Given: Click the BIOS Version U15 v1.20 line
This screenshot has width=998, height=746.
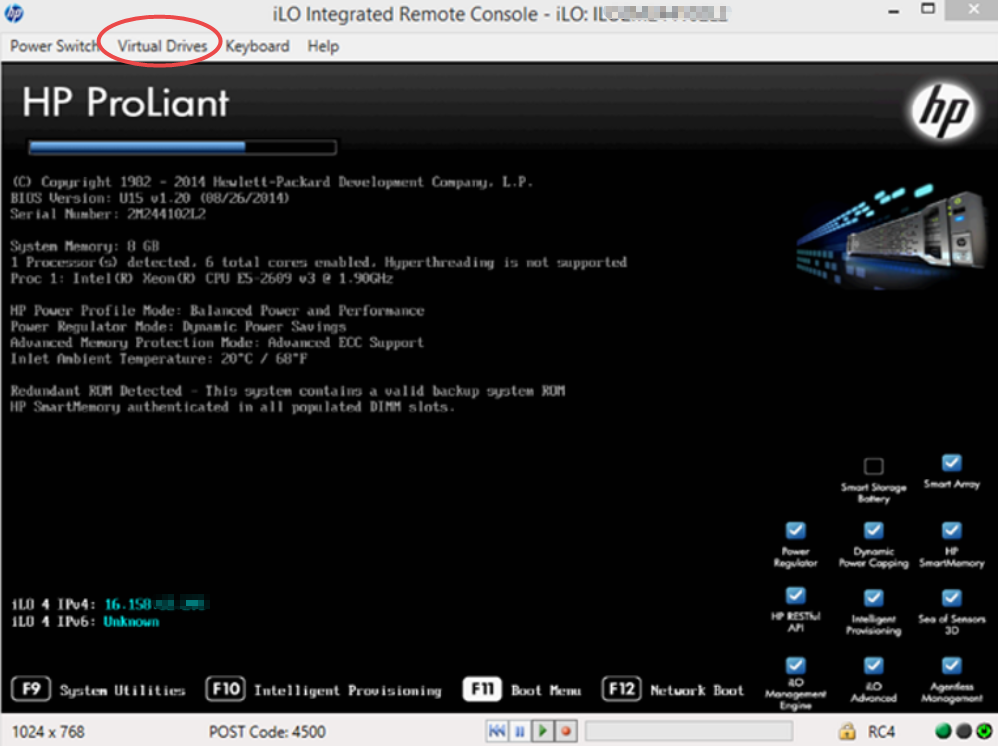Looking at the screenshot, I should click(150, 198).
